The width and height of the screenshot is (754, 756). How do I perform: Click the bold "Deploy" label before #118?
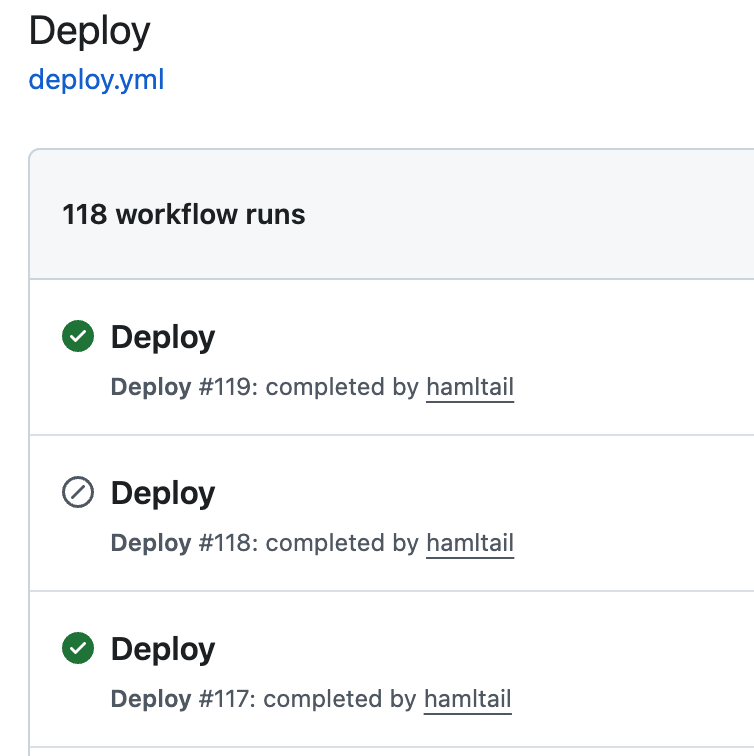click(x=150, y=543)
